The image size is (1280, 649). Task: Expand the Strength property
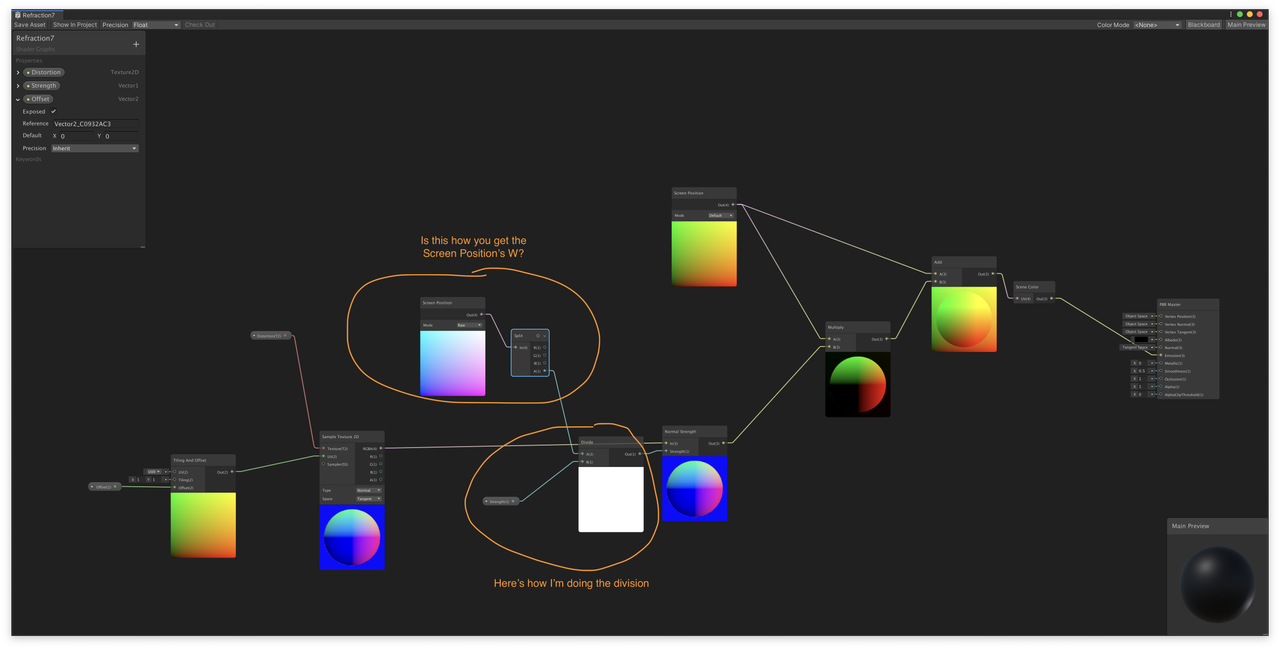pyautogui.click(x=18, y=86)
